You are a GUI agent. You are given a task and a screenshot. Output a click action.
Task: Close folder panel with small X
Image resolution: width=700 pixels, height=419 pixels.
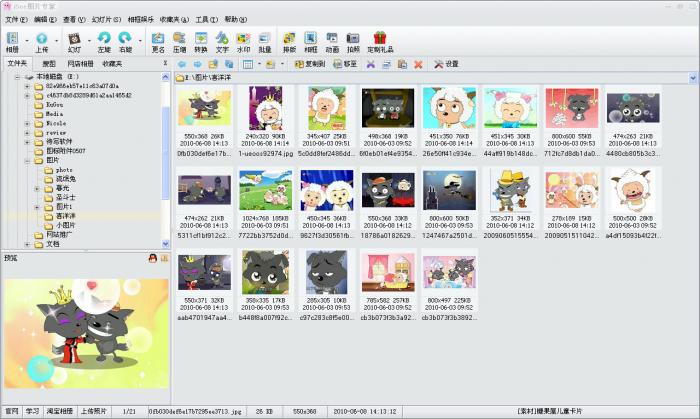(165, 63)
